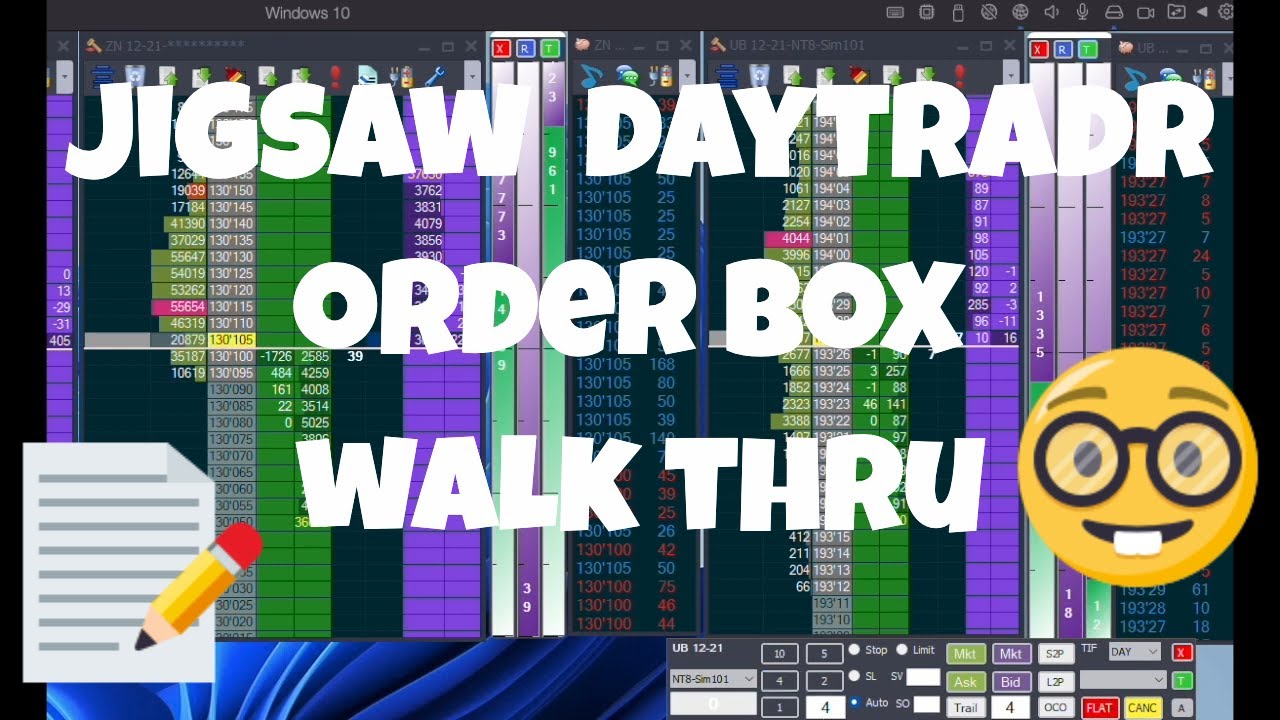Open the empty dropdown below TIF

tap(1123, 680)
